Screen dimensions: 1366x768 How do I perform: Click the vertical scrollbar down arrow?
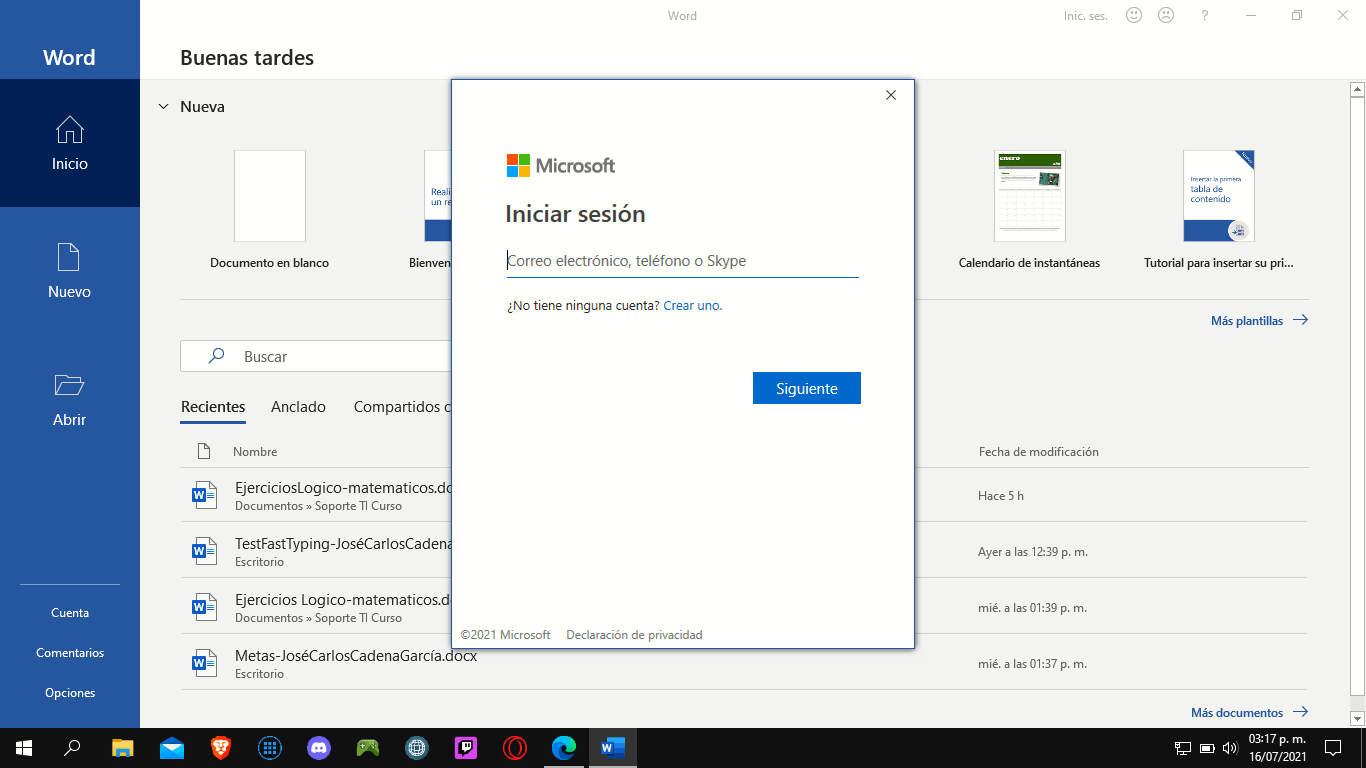[x=1357, y=718]
